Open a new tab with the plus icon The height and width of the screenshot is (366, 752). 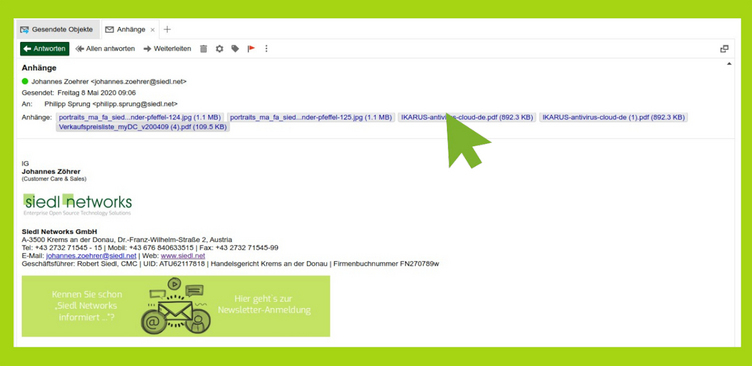(167, 29)
